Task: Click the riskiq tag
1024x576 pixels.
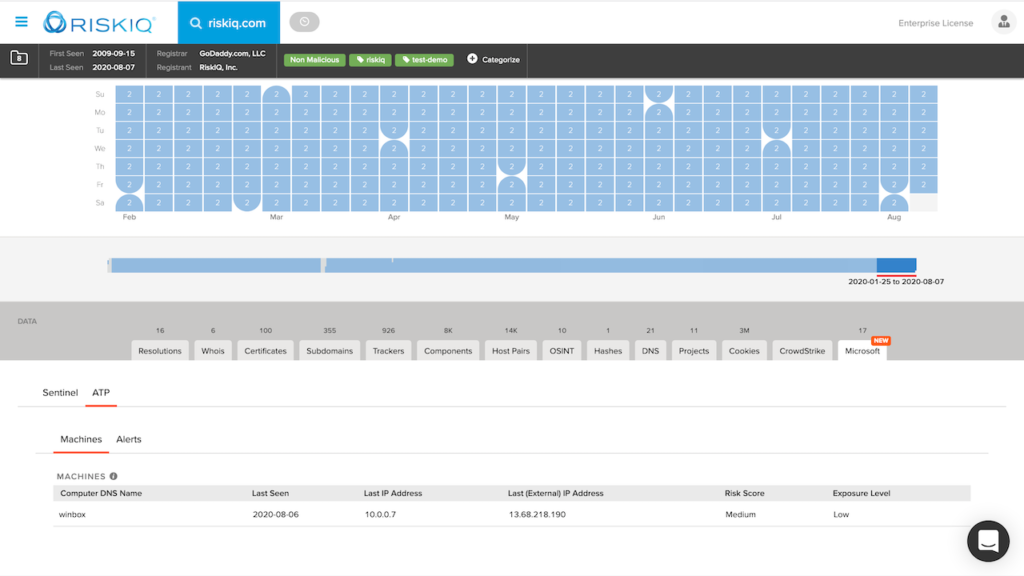Action: point(370,59)
